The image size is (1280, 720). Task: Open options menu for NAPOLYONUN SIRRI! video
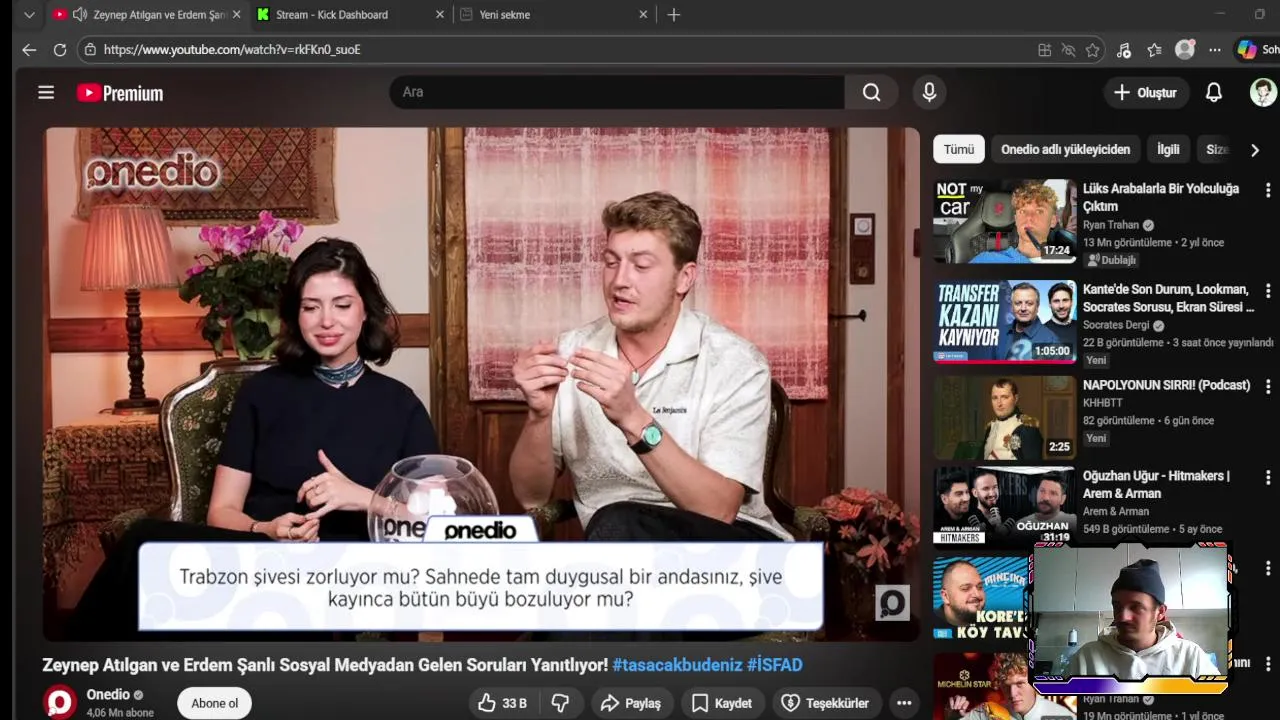pyautogui.click(x=1268, y=386)
